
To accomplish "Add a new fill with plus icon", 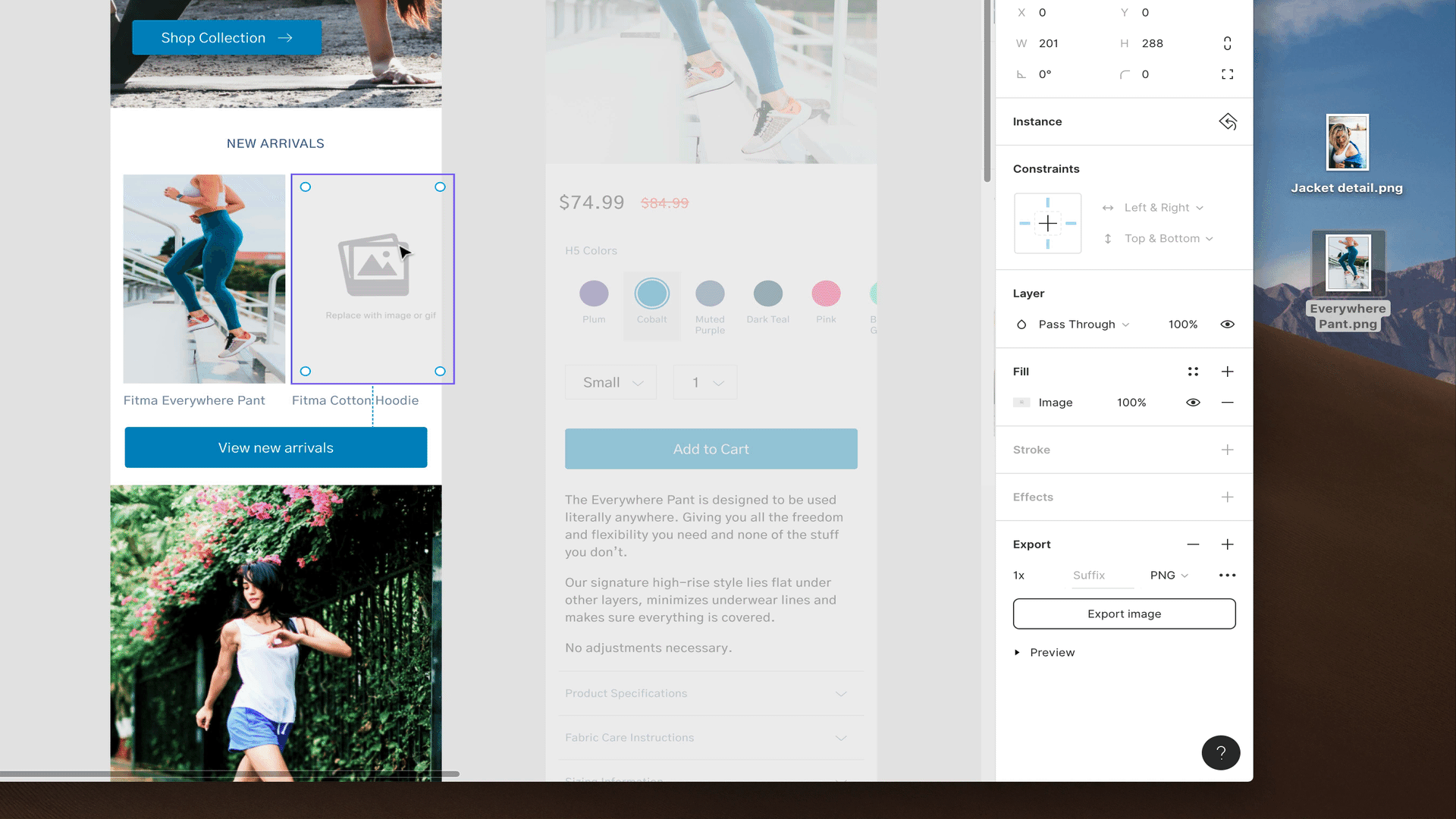I will 1227,372.
